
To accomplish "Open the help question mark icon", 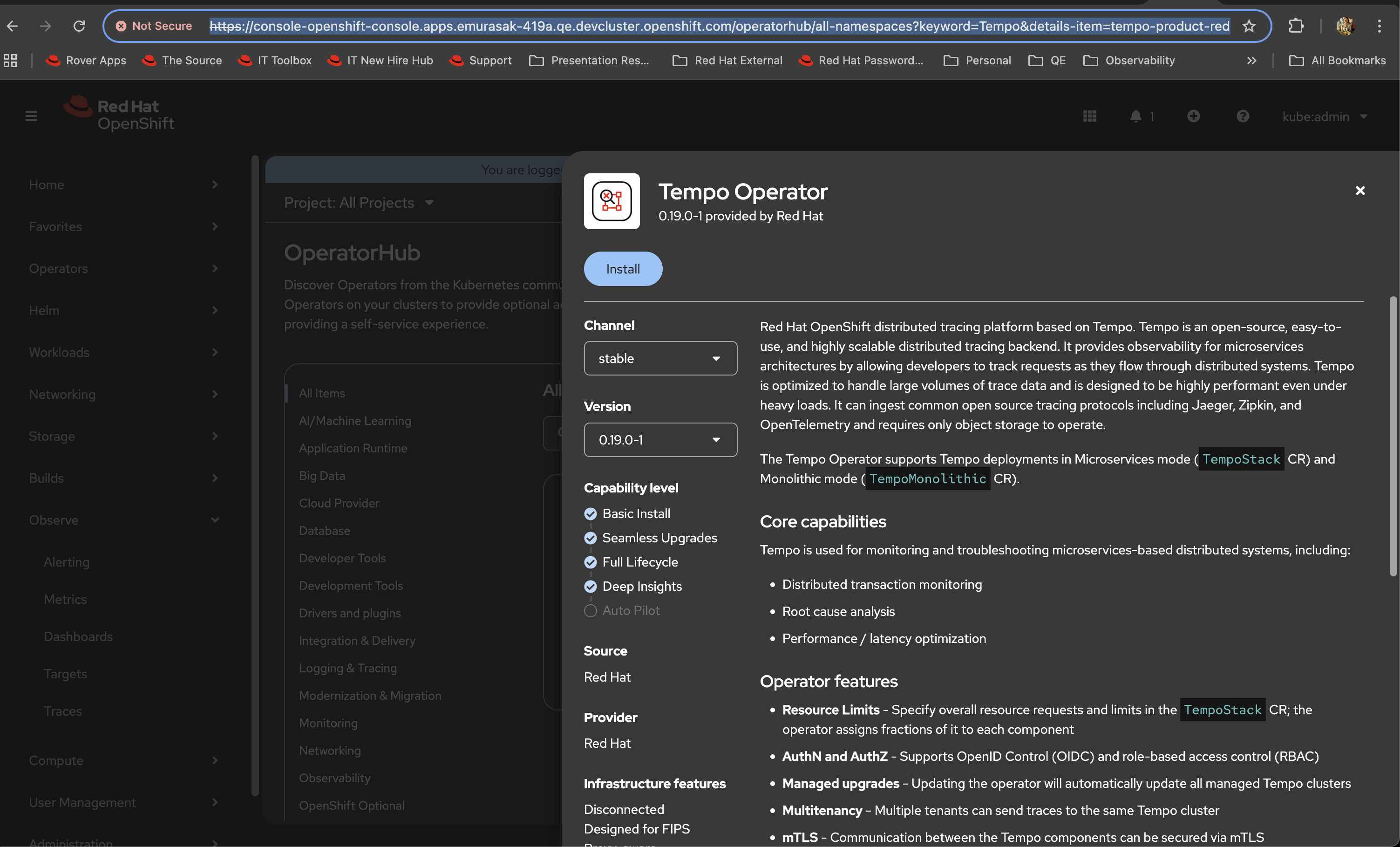I will point(1243,116).
